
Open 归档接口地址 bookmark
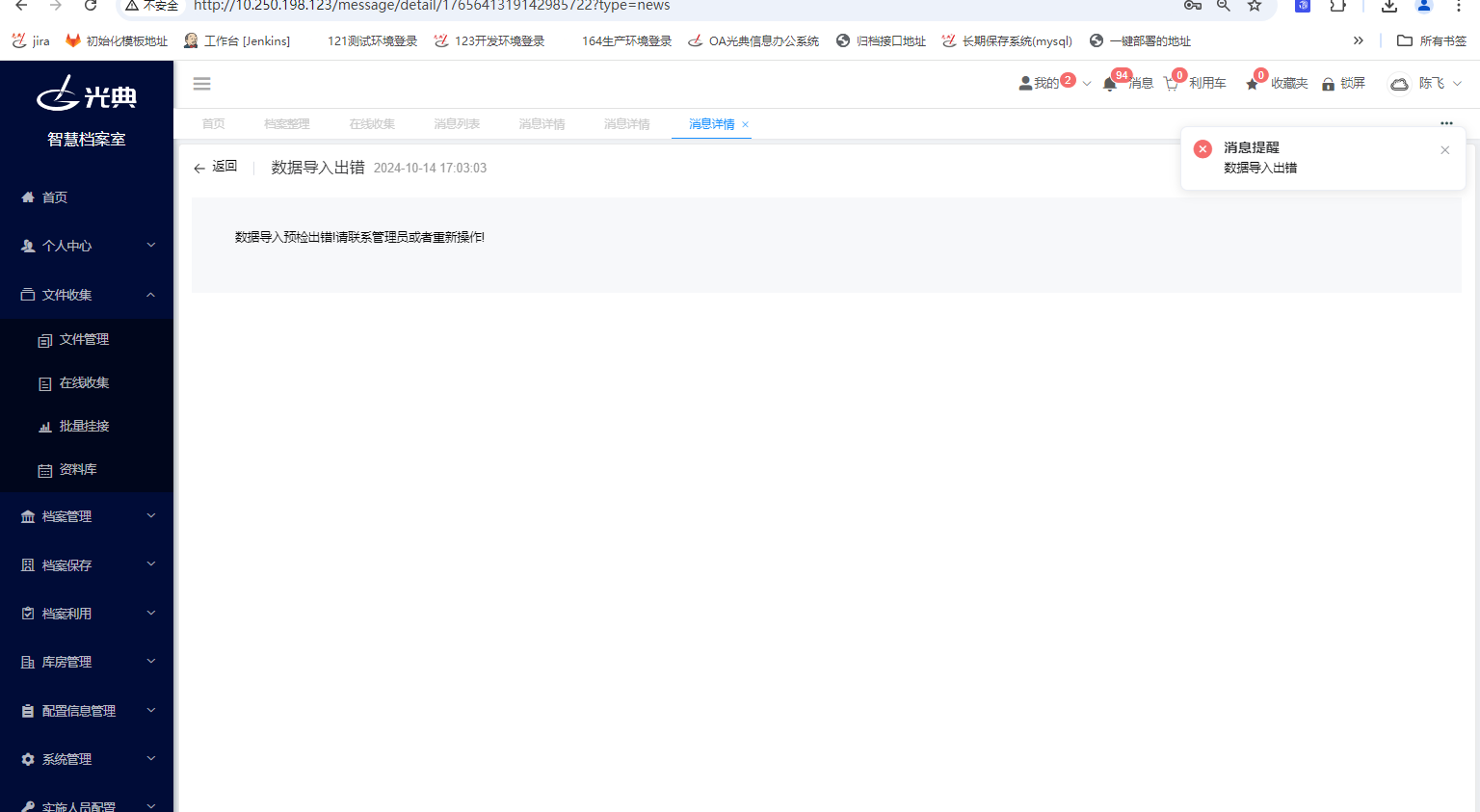[x=881, y=40]
